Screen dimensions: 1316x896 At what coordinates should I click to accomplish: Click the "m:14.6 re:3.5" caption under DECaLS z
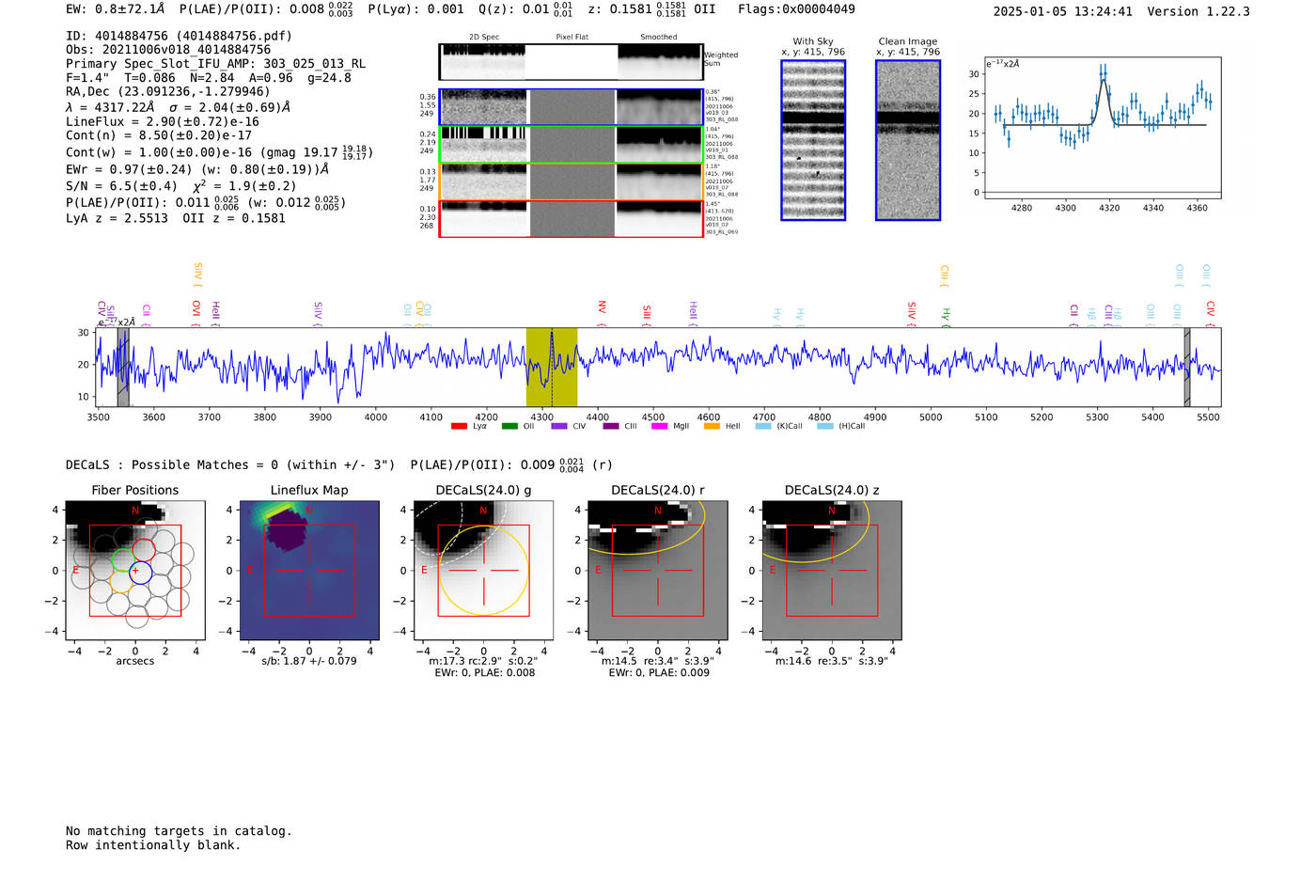pos(832,661)
